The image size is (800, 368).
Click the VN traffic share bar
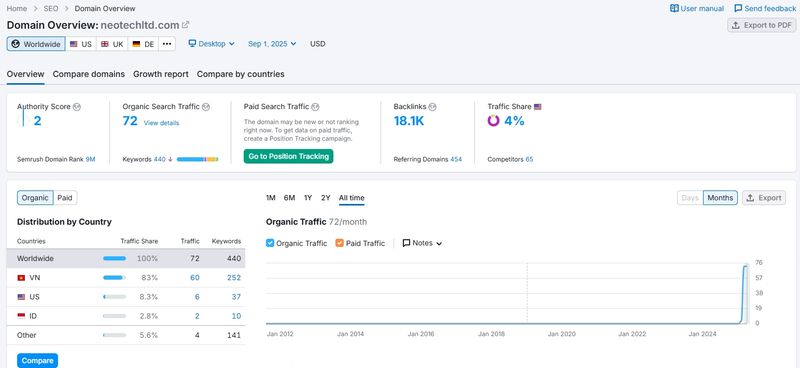pos(114,278)
